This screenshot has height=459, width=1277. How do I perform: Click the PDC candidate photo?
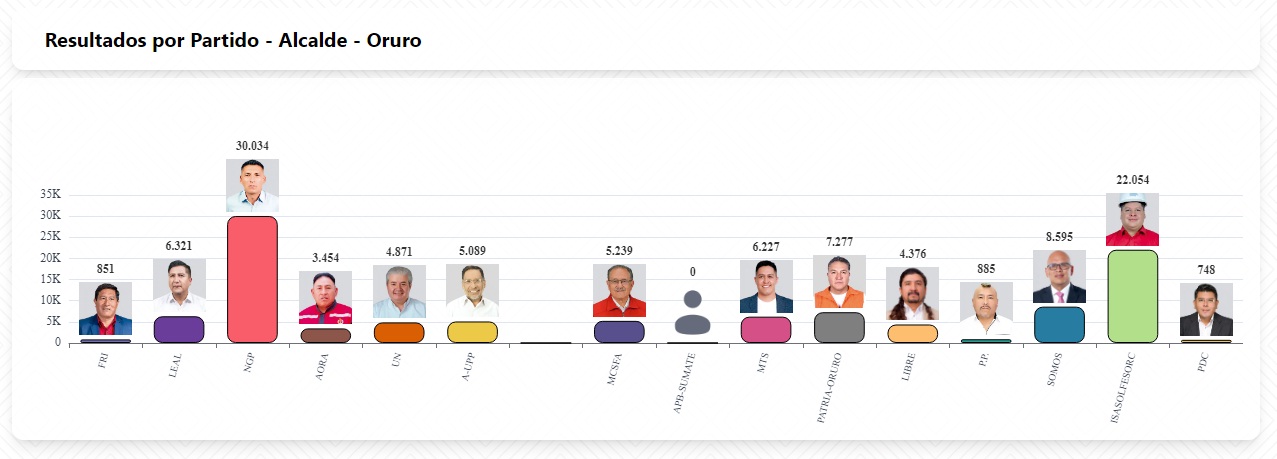click(x=1206, y=310)
